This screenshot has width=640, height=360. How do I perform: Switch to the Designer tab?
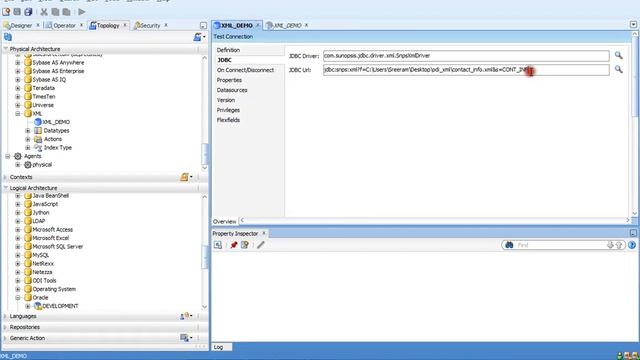(21, 25)
